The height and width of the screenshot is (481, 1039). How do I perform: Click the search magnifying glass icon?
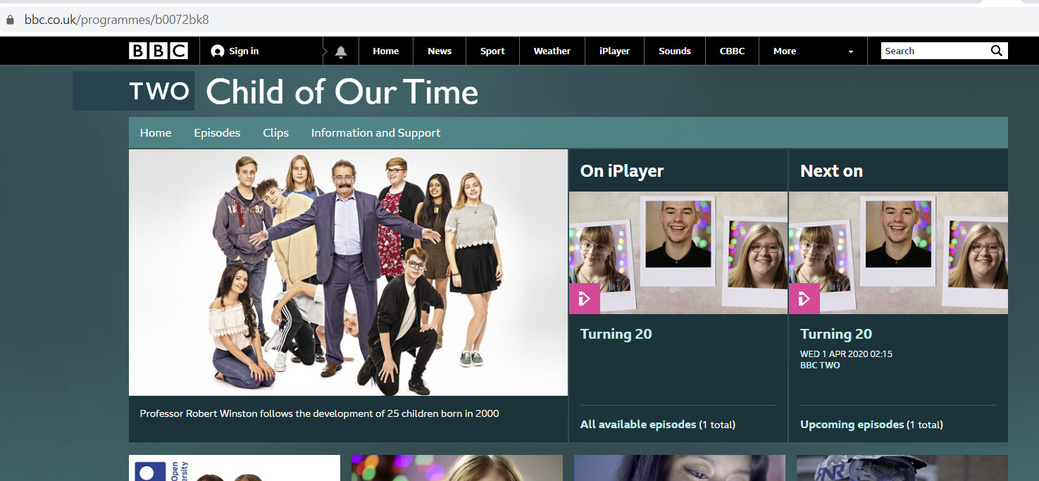(997, 51)
